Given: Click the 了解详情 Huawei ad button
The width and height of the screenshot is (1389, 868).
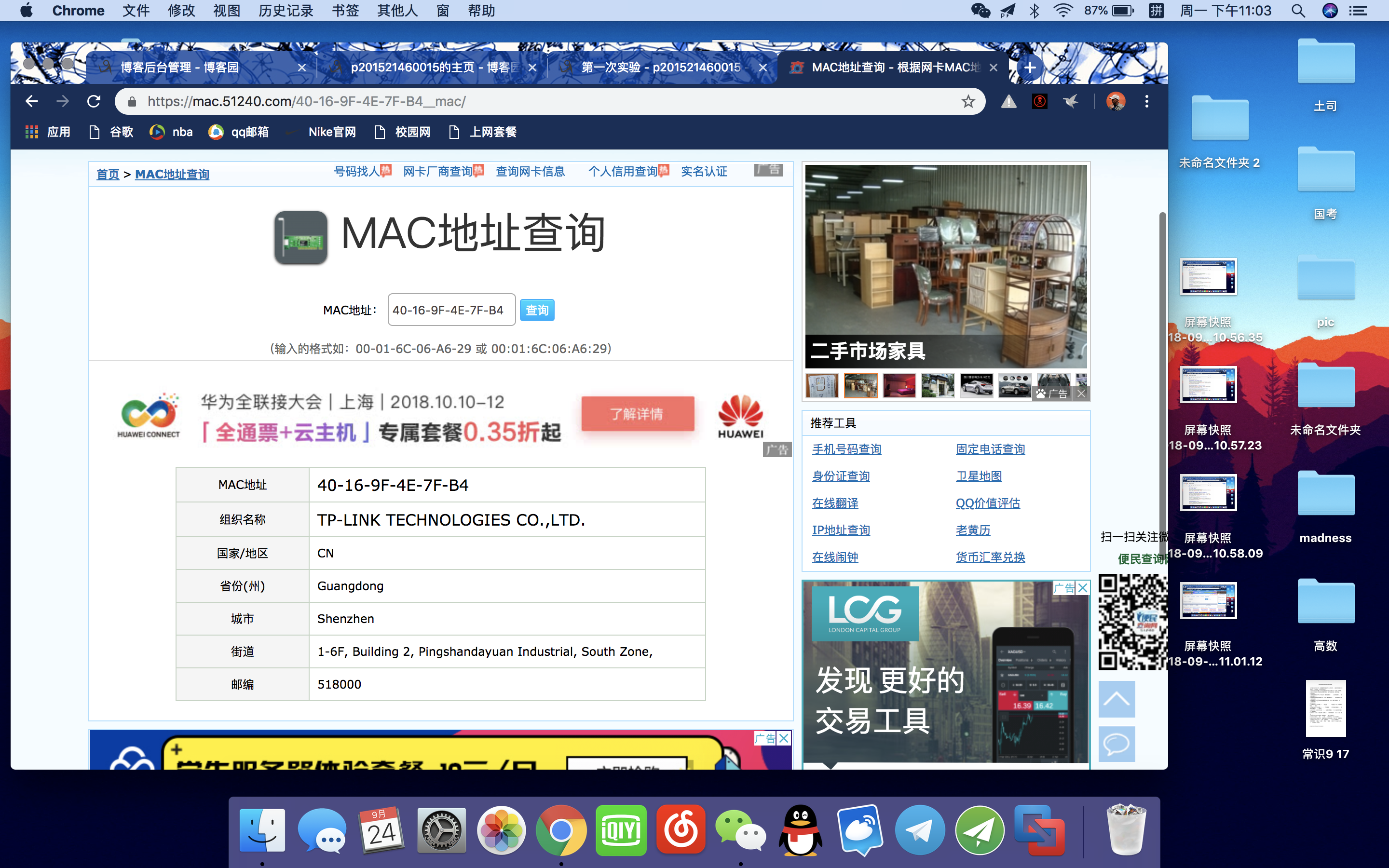Looking at the screenshot, I should 637,414.
